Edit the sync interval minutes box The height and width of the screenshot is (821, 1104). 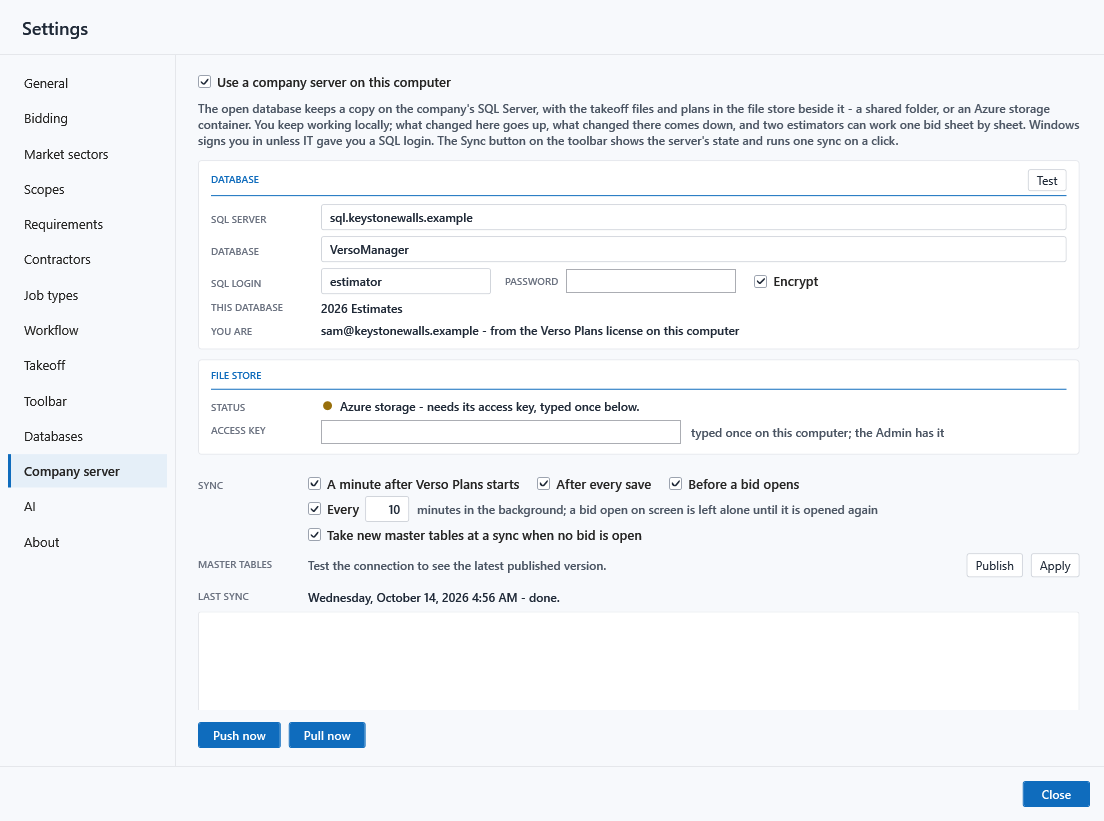click(387, 510)
